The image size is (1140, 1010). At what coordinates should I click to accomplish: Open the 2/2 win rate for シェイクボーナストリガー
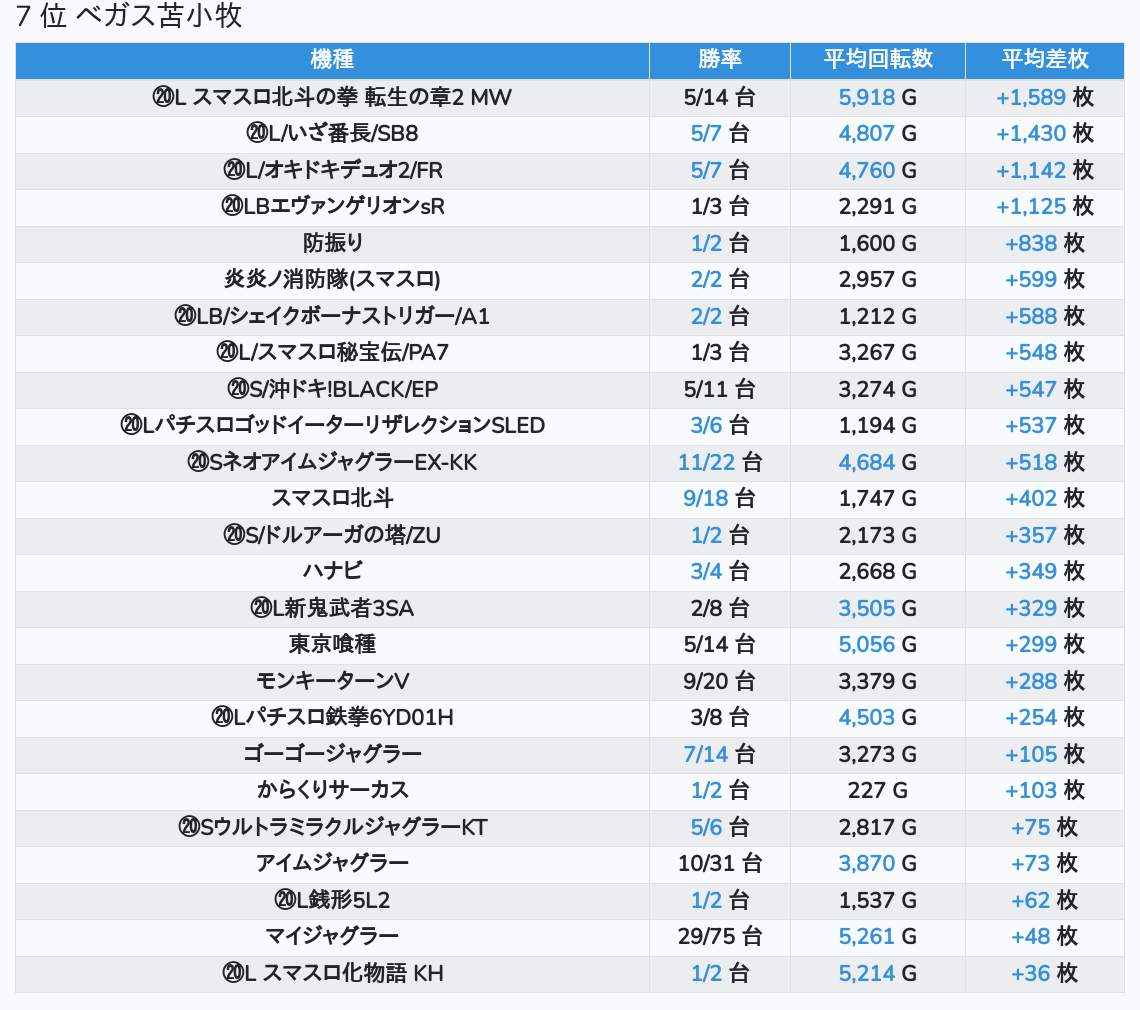coord(706,317)
